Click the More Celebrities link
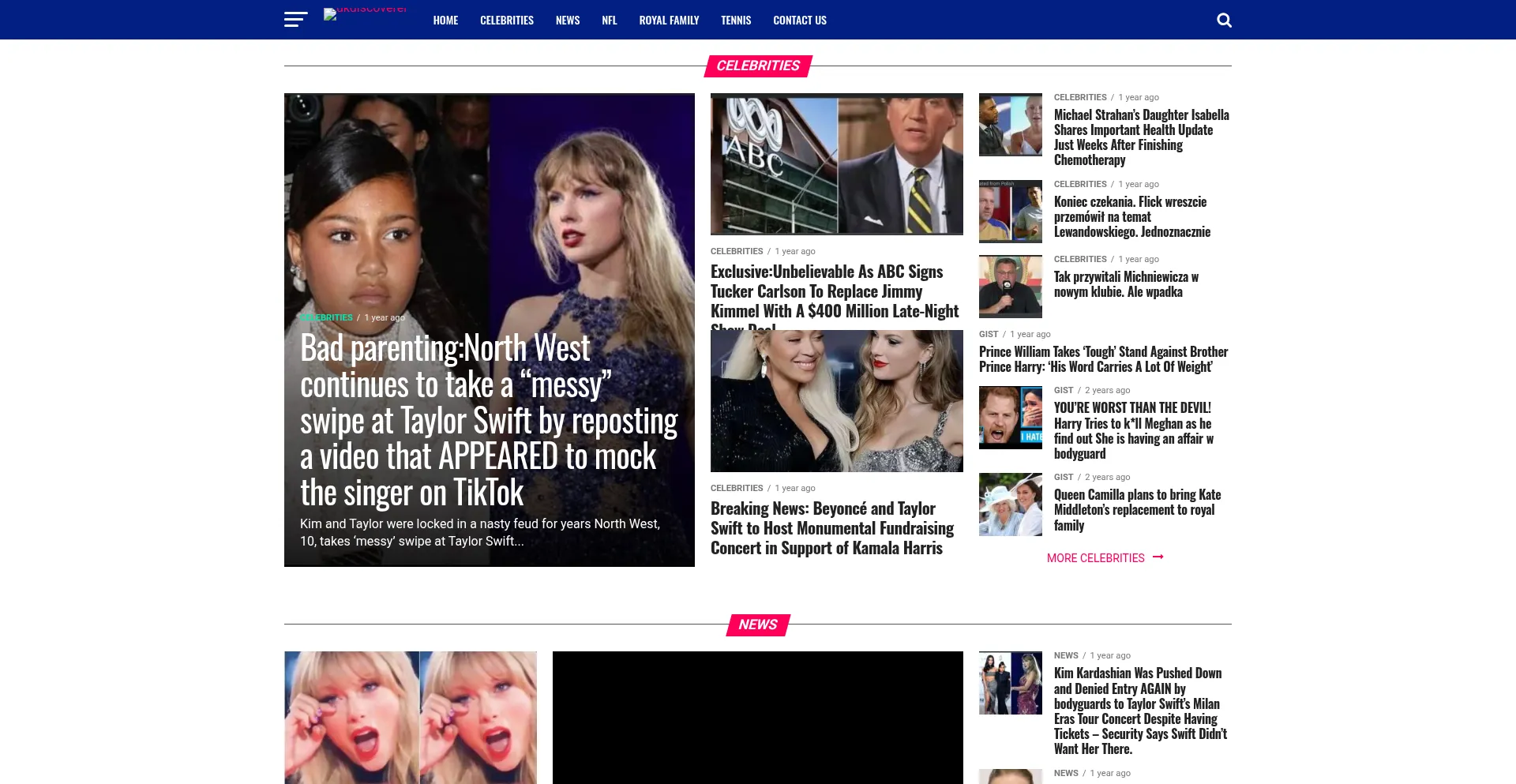The image size is (1516, 784). point(1095,558)
